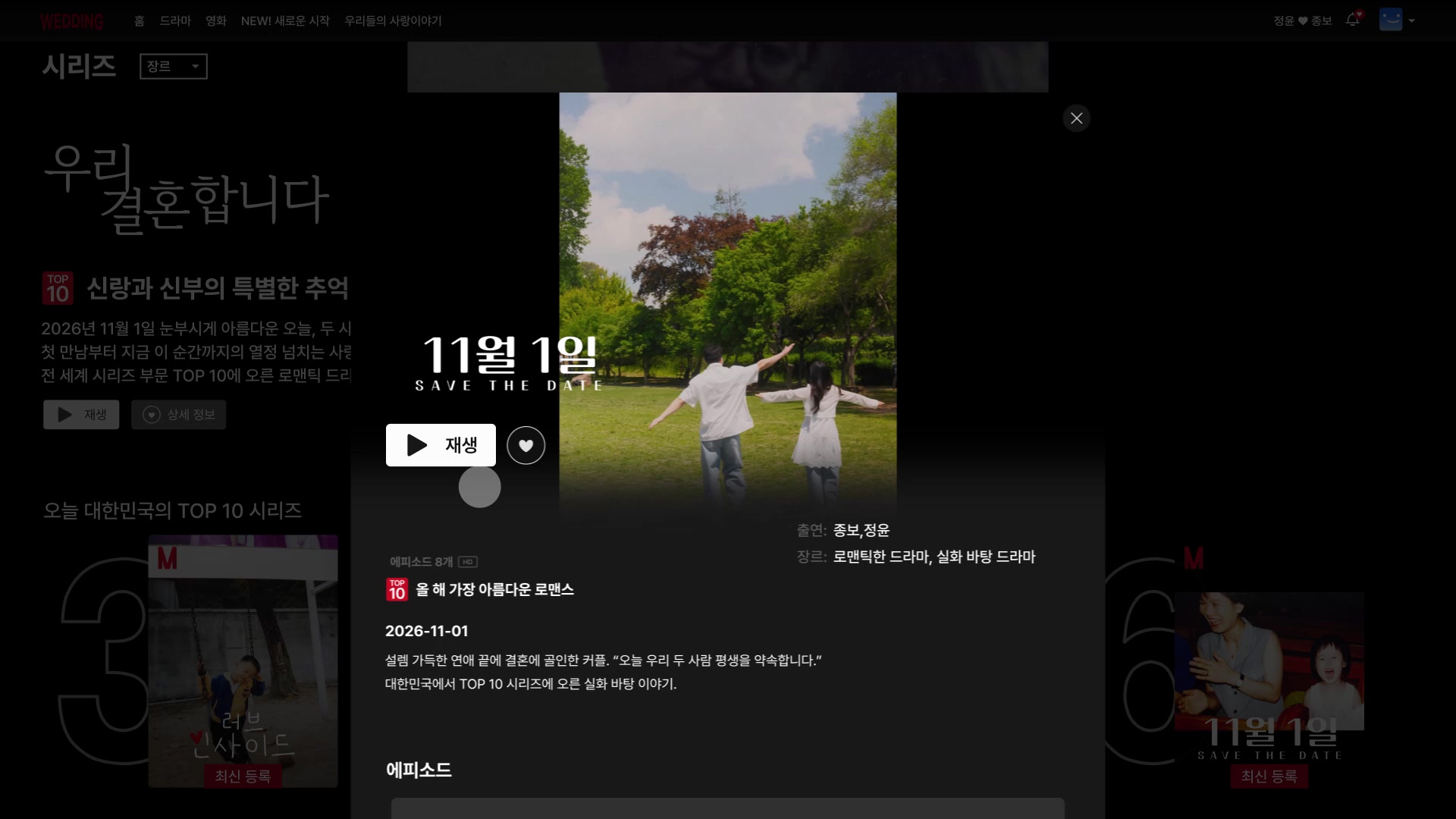Open 우리들의 사랑이야기 menu item
Screen dimensions: 1456x819
click(x=393, y=21)
